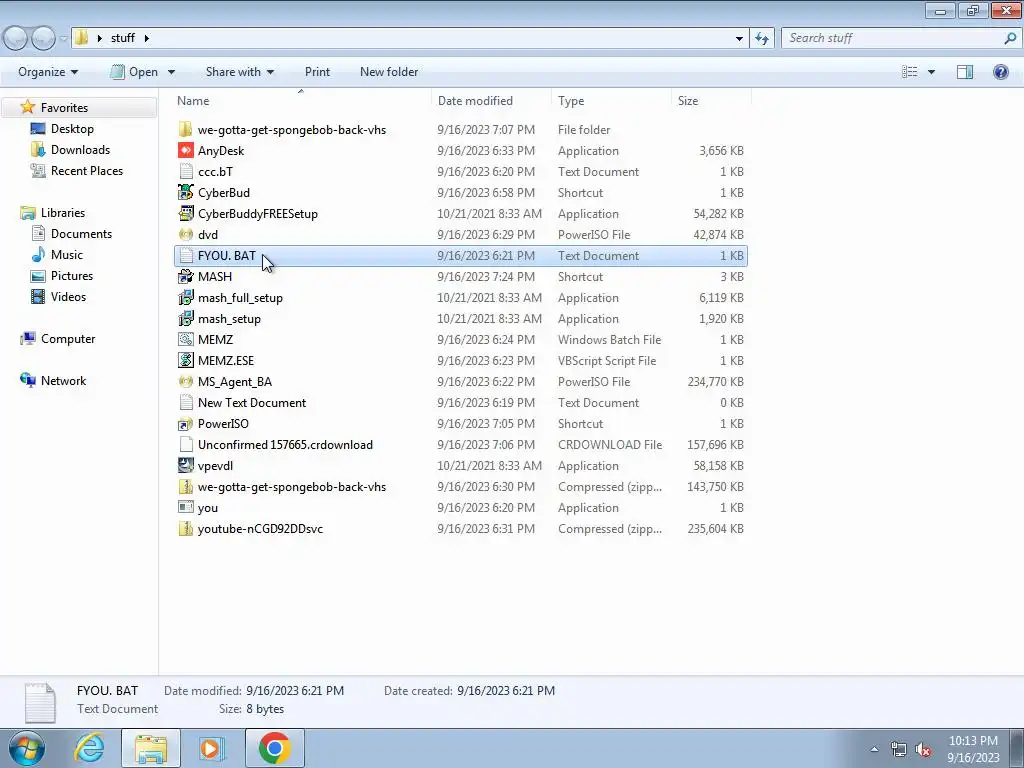The width and height of the screenshot is (1024, 768).
Task: Sort by the Name column header
Action: [301, 101]
